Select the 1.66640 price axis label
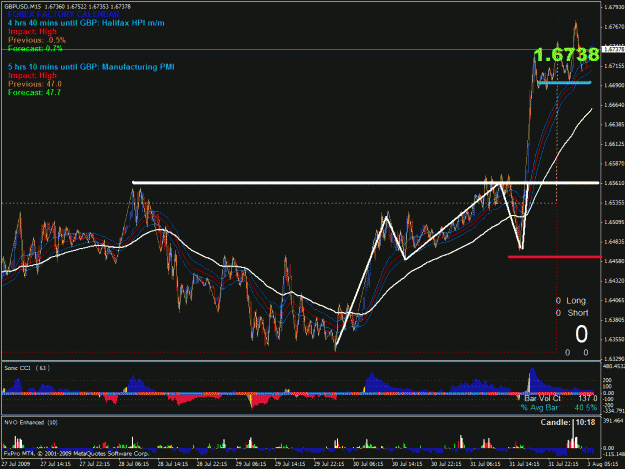Image resolution: width=625 pixels, height=469 pixels. pyautogui.click(x=614, y=105)
